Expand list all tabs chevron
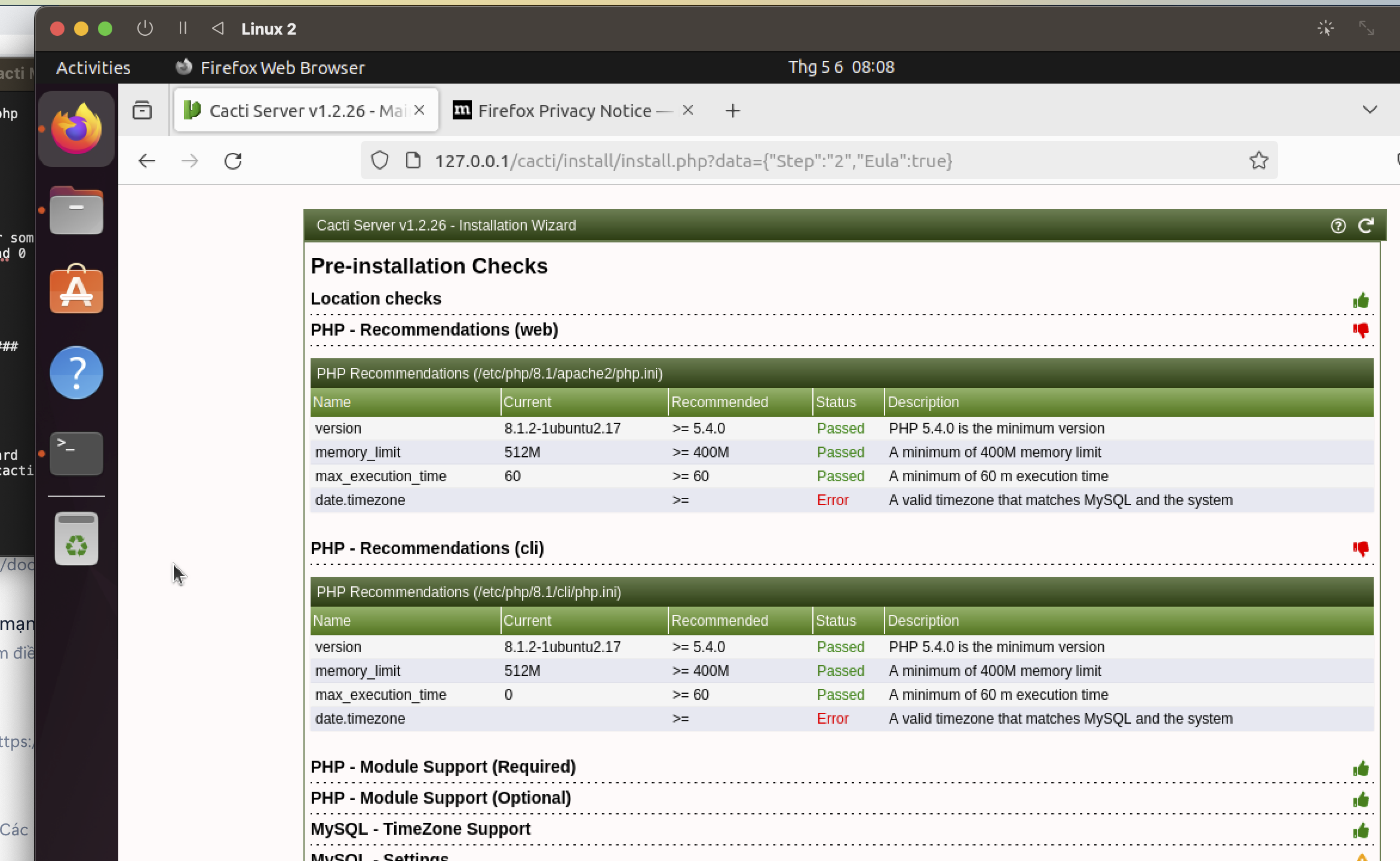1400x861 pixels. click(x=1370, y=110)
